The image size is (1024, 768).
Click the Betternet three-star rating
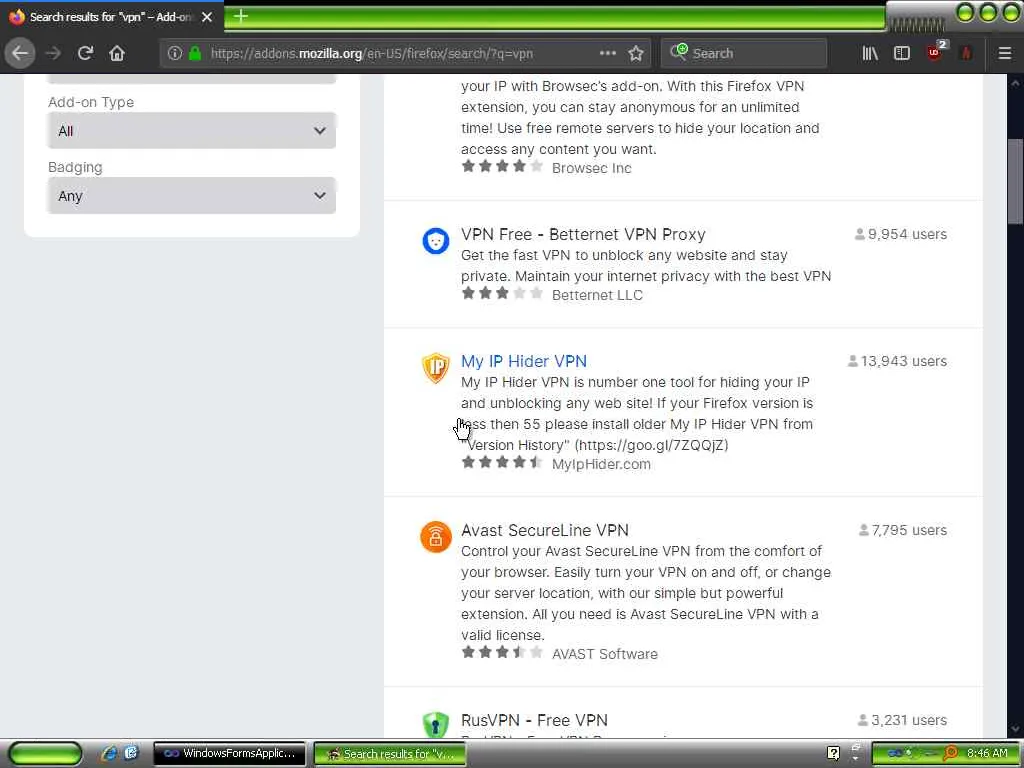502,293
